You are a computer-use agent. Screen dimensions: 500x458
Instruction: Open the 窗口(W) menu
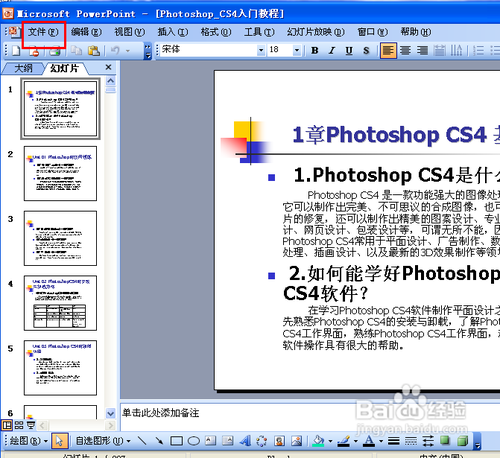click(x=373, y=32)
